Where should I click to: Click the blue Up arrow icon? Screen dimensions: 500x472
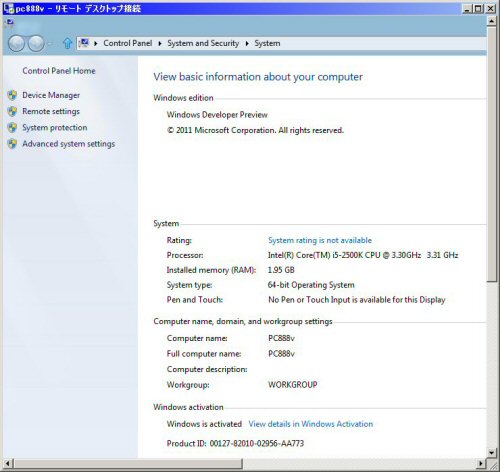tap(67, 43)
